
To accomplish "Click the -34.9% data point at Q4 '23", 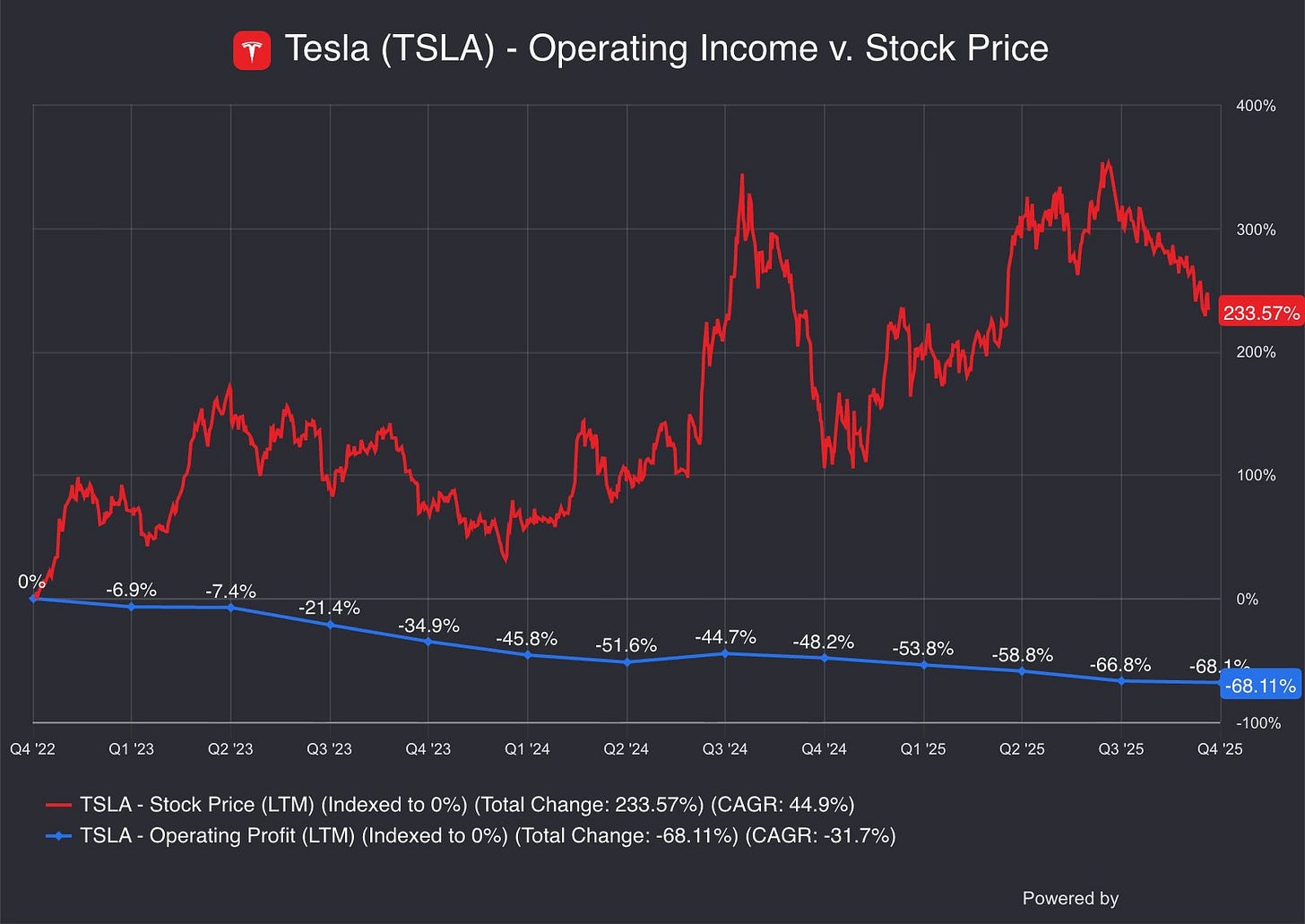I will (428, 642).
